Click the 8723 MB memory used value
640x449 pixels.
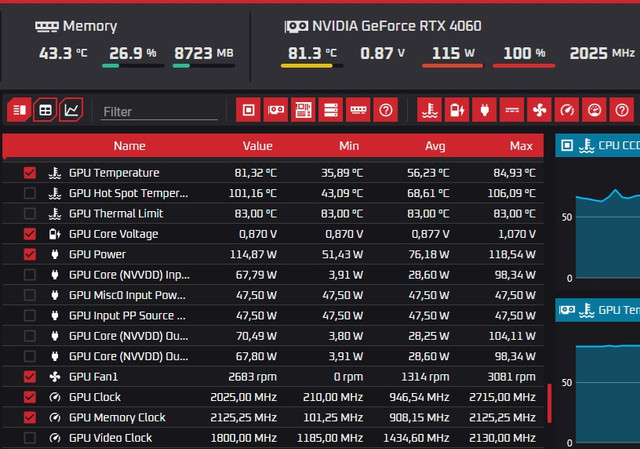point(204,53)
